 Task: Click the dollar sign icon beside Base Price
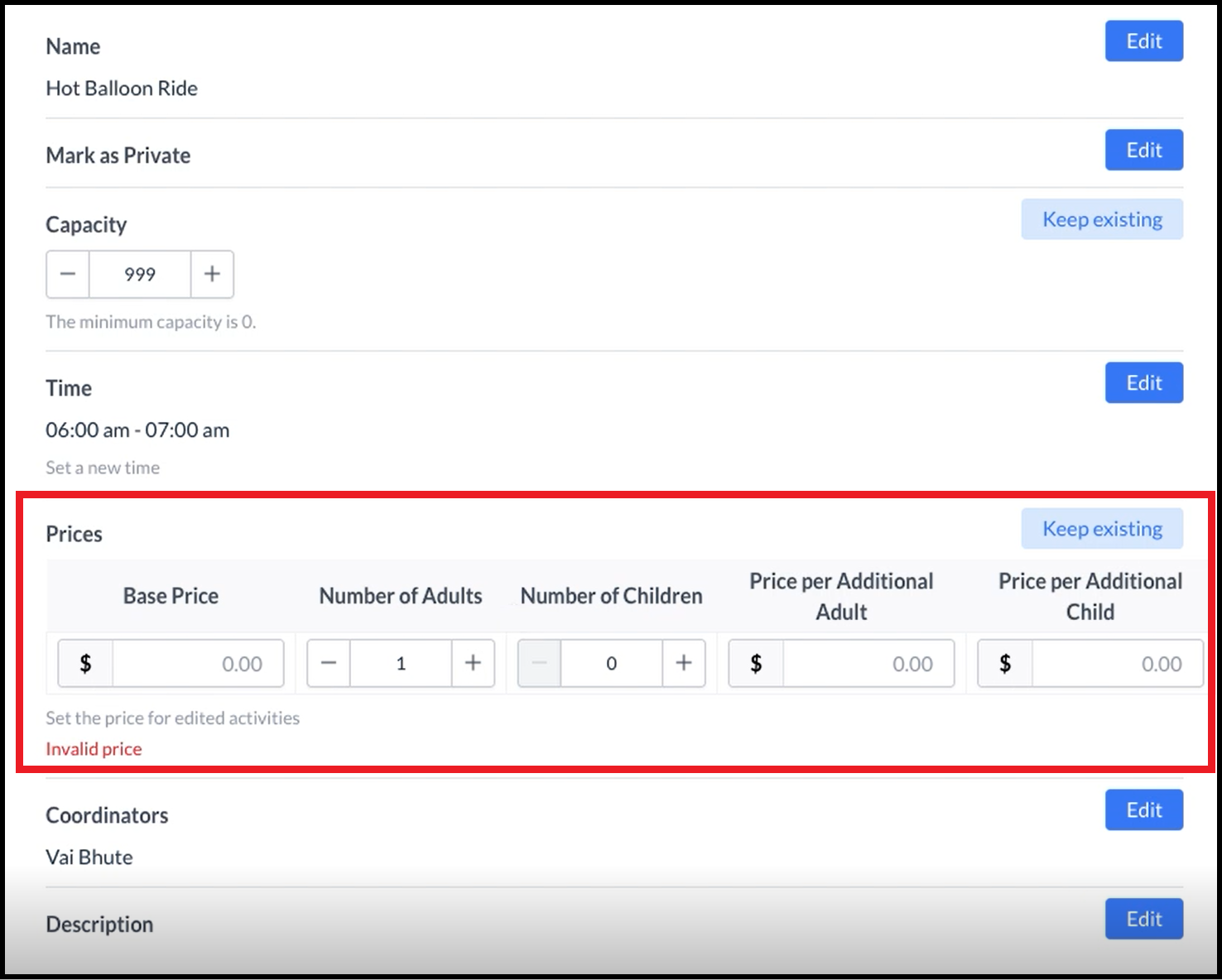pyautogui.click(x=84, y=663)
